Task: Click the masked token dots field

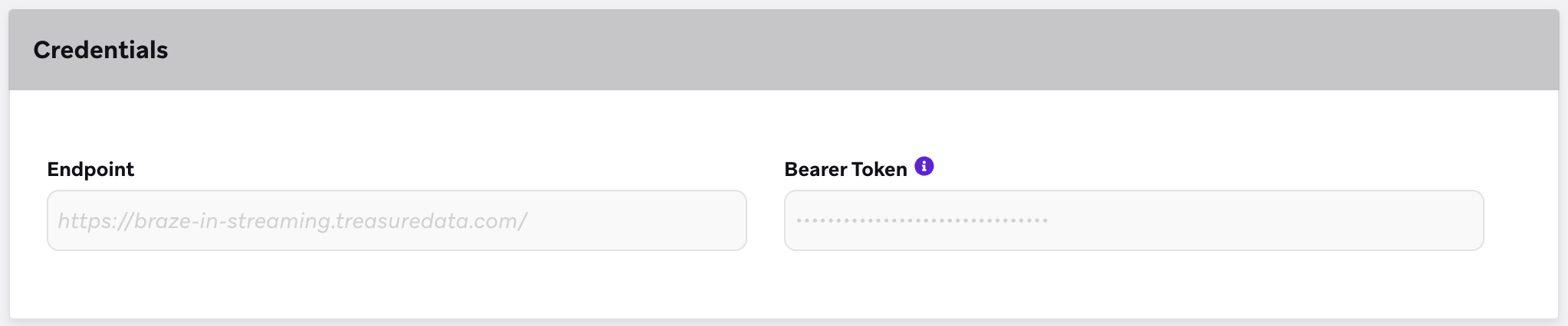Action: click(x=1133, y=220)
